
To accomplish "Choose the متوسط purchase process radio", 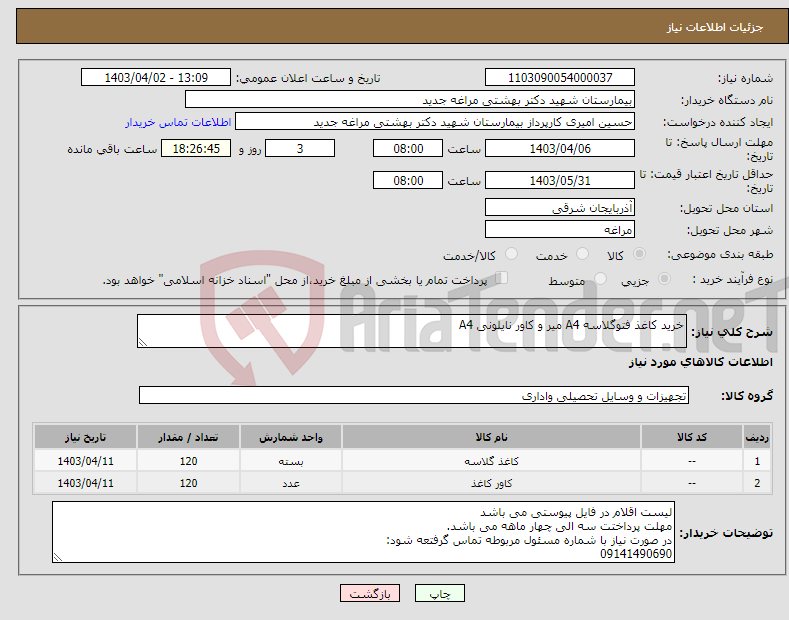I will point(600,278).
